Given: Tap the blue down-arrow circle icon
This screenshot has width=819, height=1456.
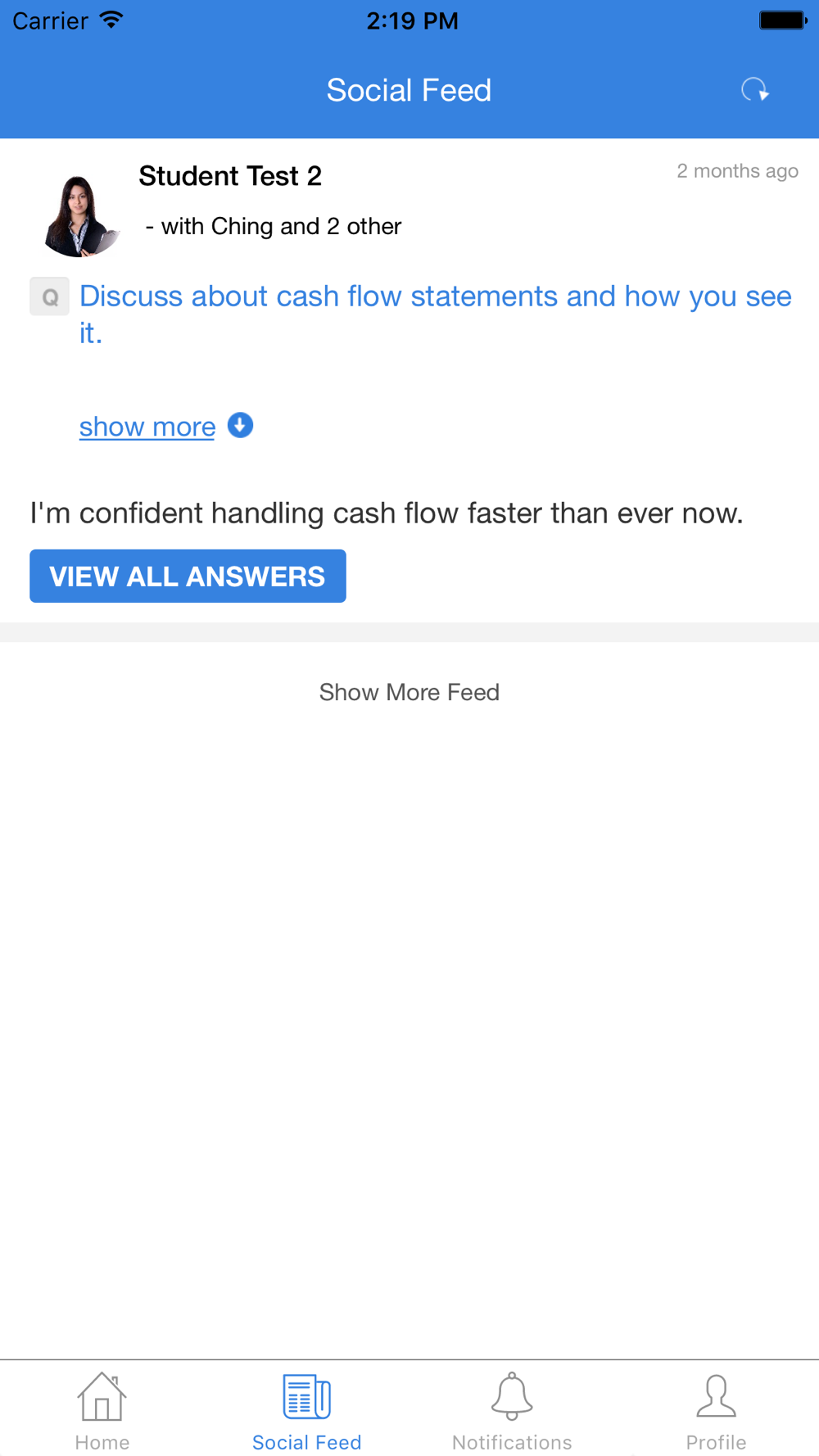Looking at the screenshot, I should point(240,426).
